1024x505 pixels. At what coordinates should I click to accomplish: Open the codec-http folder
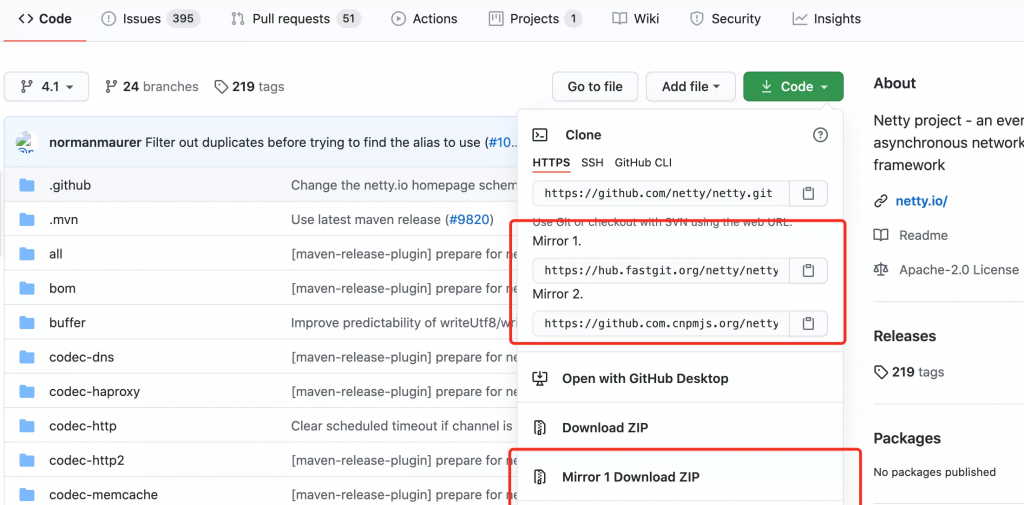pos(83,427)
